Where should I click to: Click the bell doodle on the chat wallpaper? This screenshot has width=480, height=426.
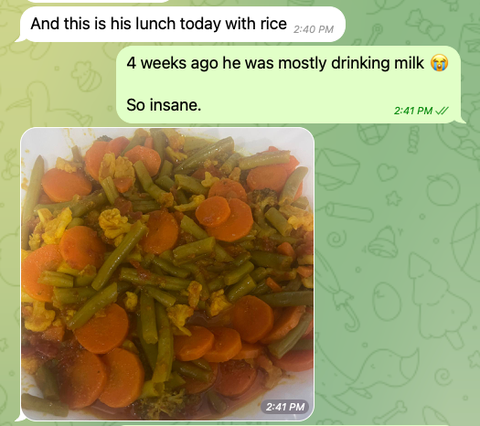pyautogui.click(x=383, y=242)
